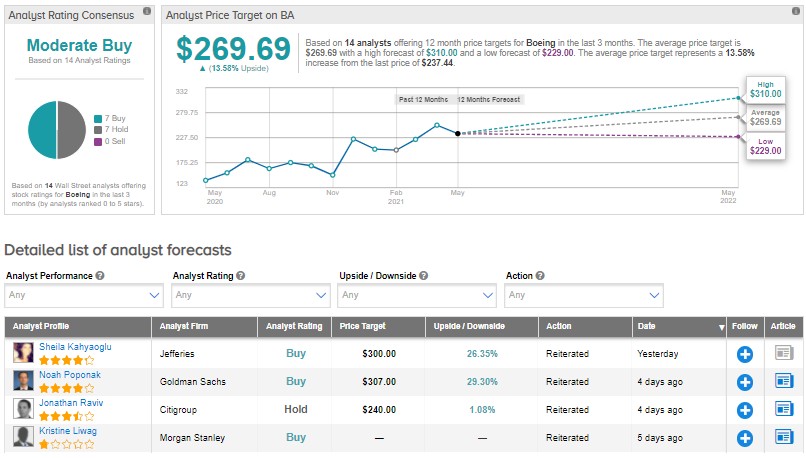The image size is (806, 458).
Task: Open article icon for Citigroup row
Action: [x=784, y=409]
